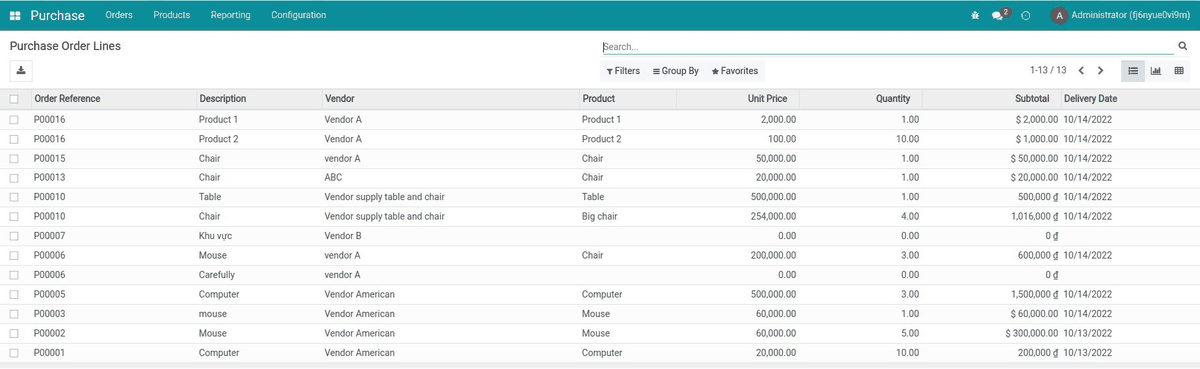Sort by Delivery Date column header
1200x369 pixels.
pyautogui.click(x=1090, y=99)
